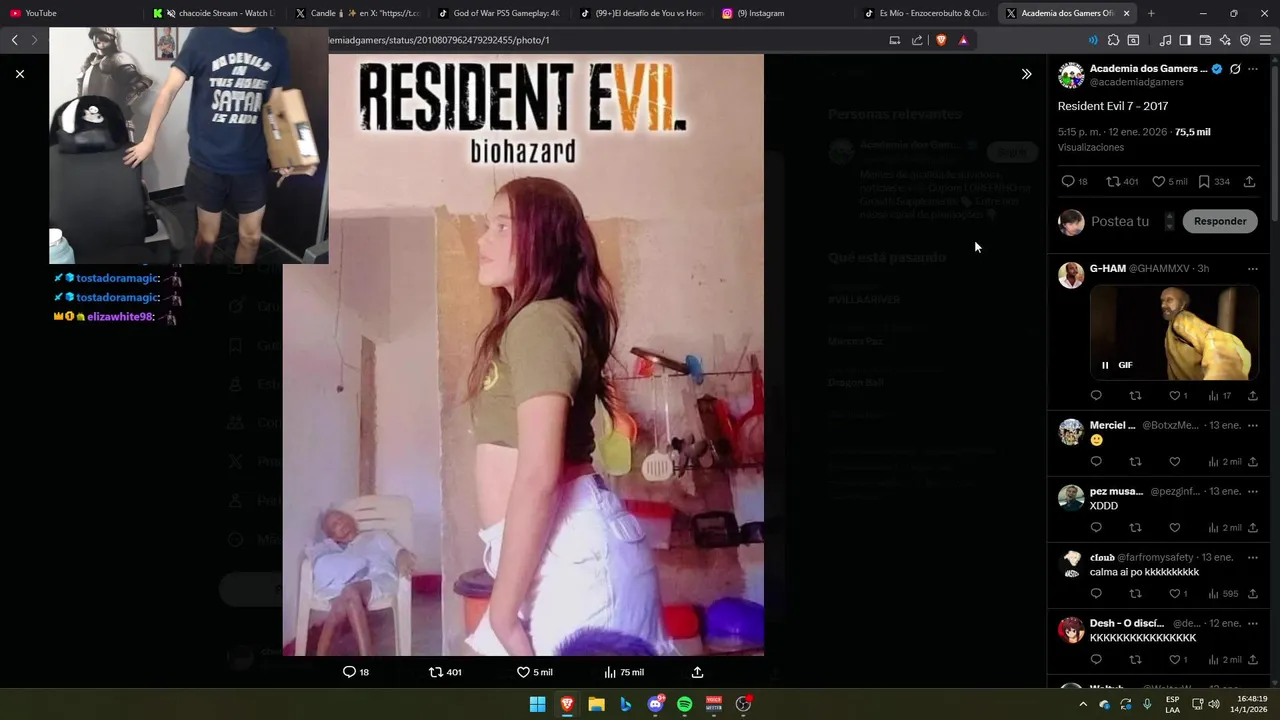Open G-HAM reply's more options
Screen dimensions: 1280x720
[x=1253, y=269]
